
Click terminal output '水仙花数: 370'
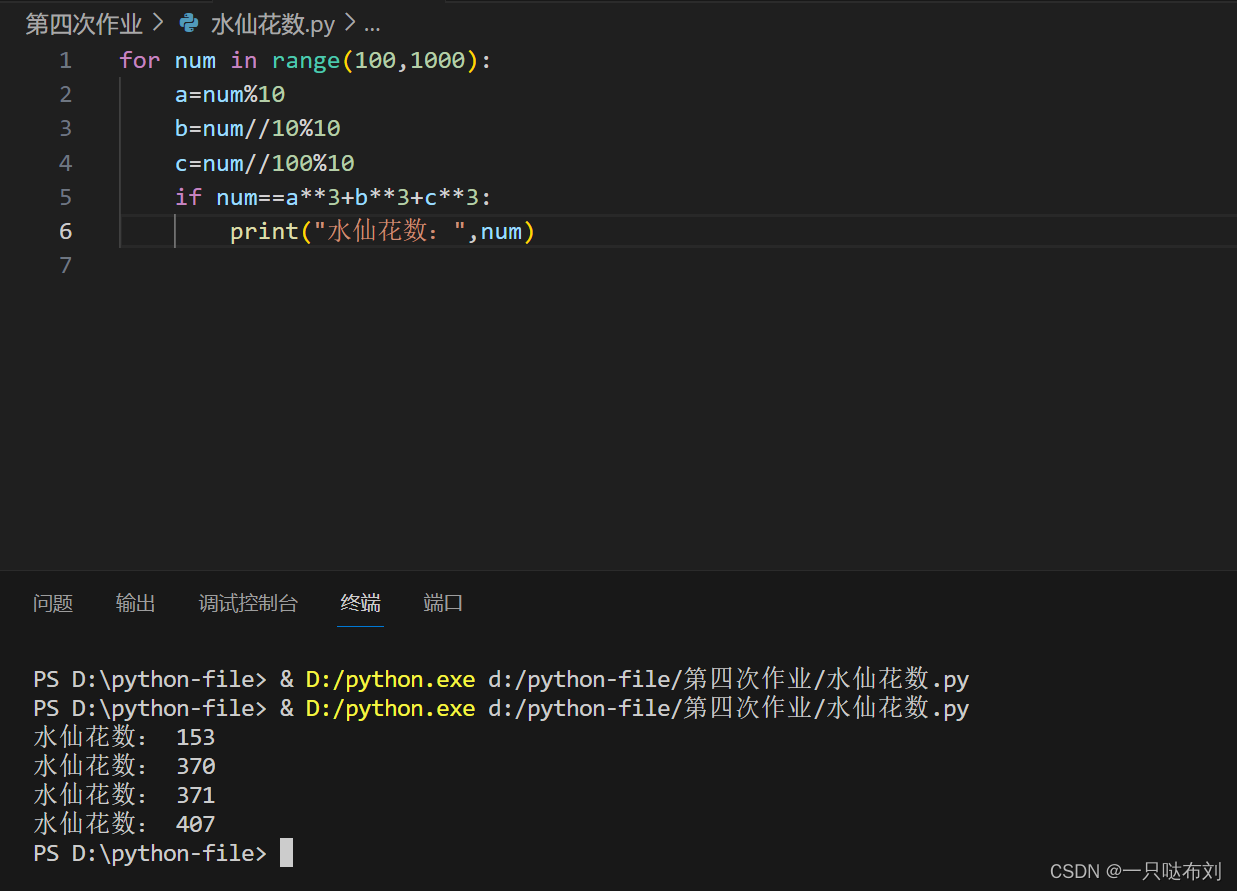pyautogui.click(x=124, y=766)
